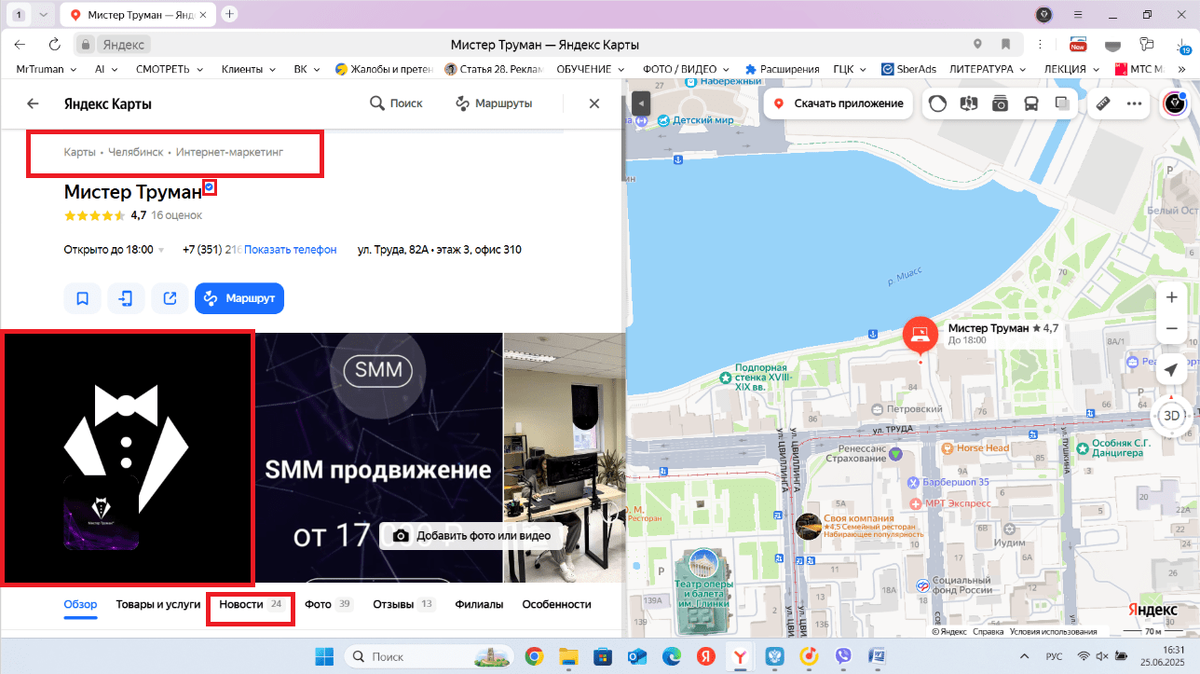
Task: Open the Windows Start menu
Action: (x=325, y=656)
